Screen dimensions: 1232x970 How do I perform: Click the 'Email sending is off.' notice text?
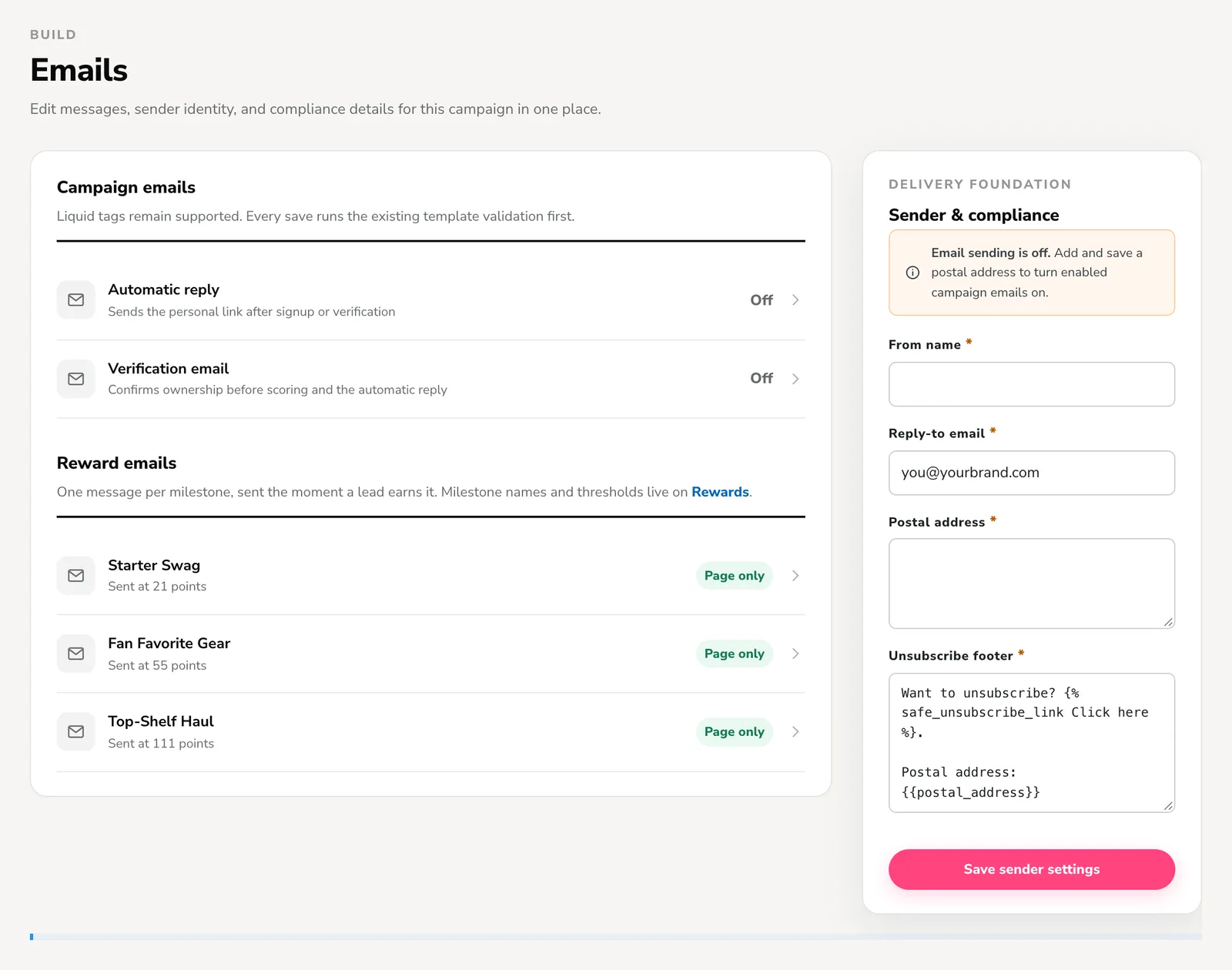[x=990, y=253]
